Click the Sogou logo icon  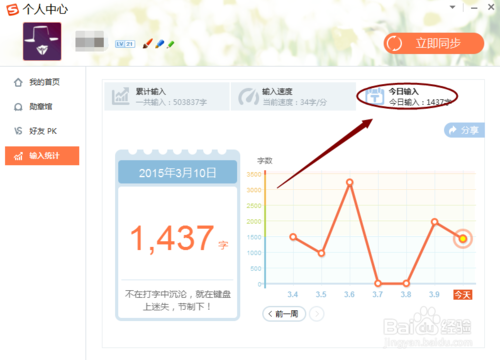pyautogui.click(x=13, y=10)
